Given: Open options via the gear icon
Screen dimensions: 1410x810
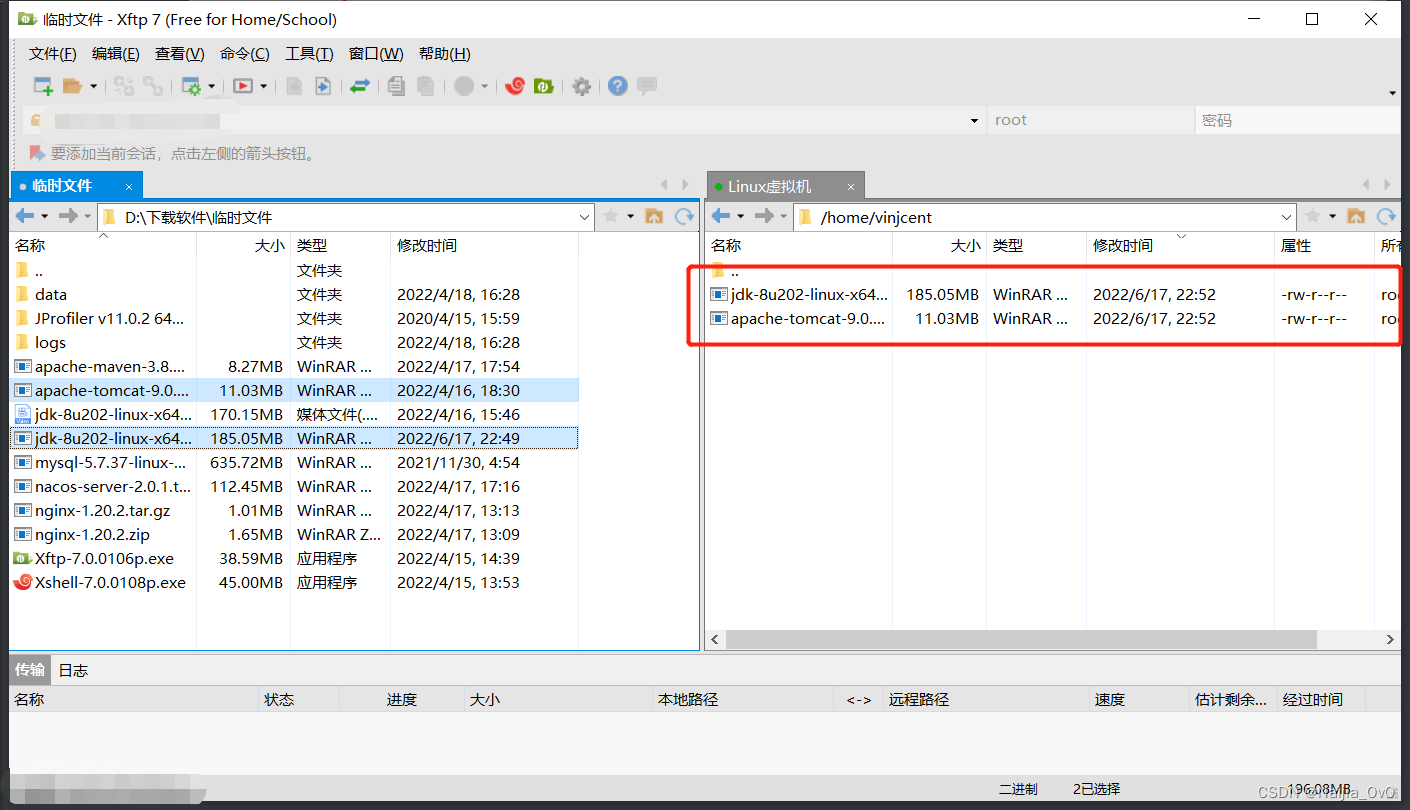Looking at the screenshot, I should click(581, 86).
